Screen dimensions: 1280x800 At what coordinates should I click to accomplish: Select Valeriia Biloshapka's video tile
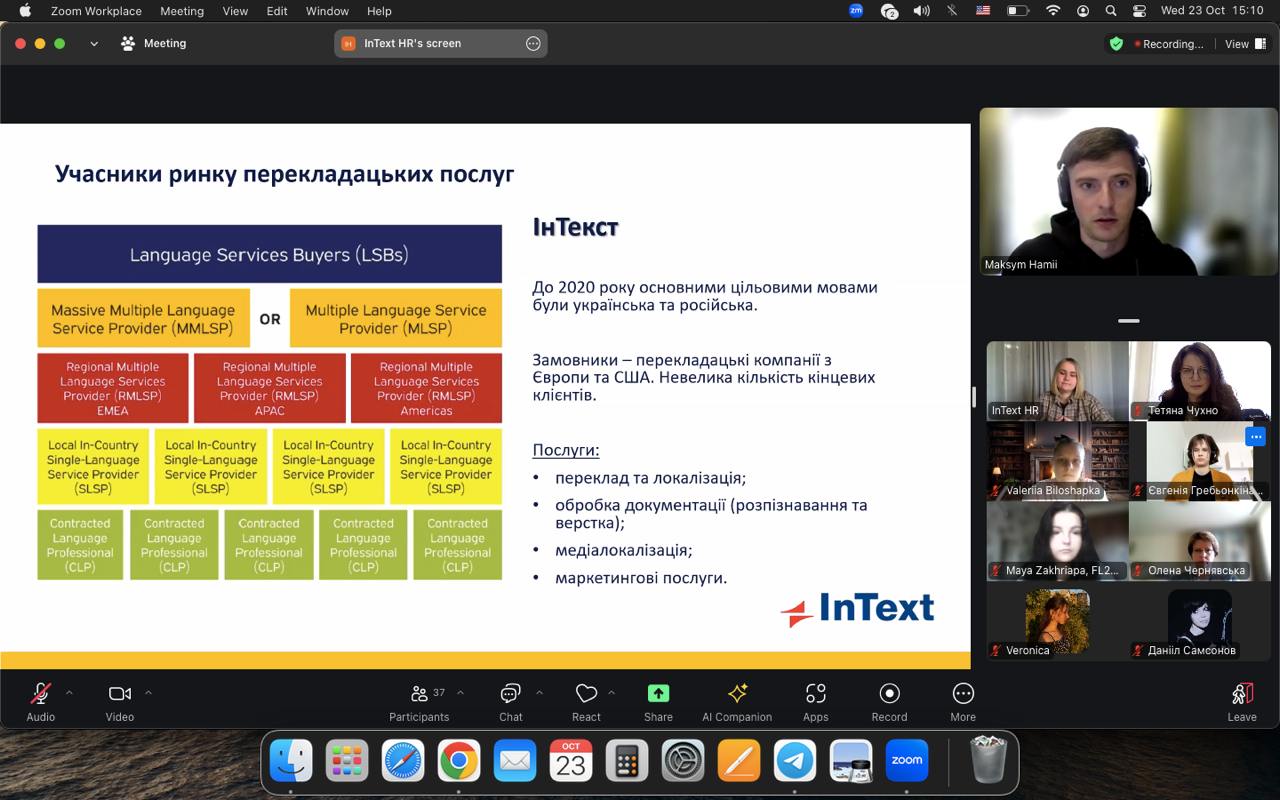(x=1058, y=461)
